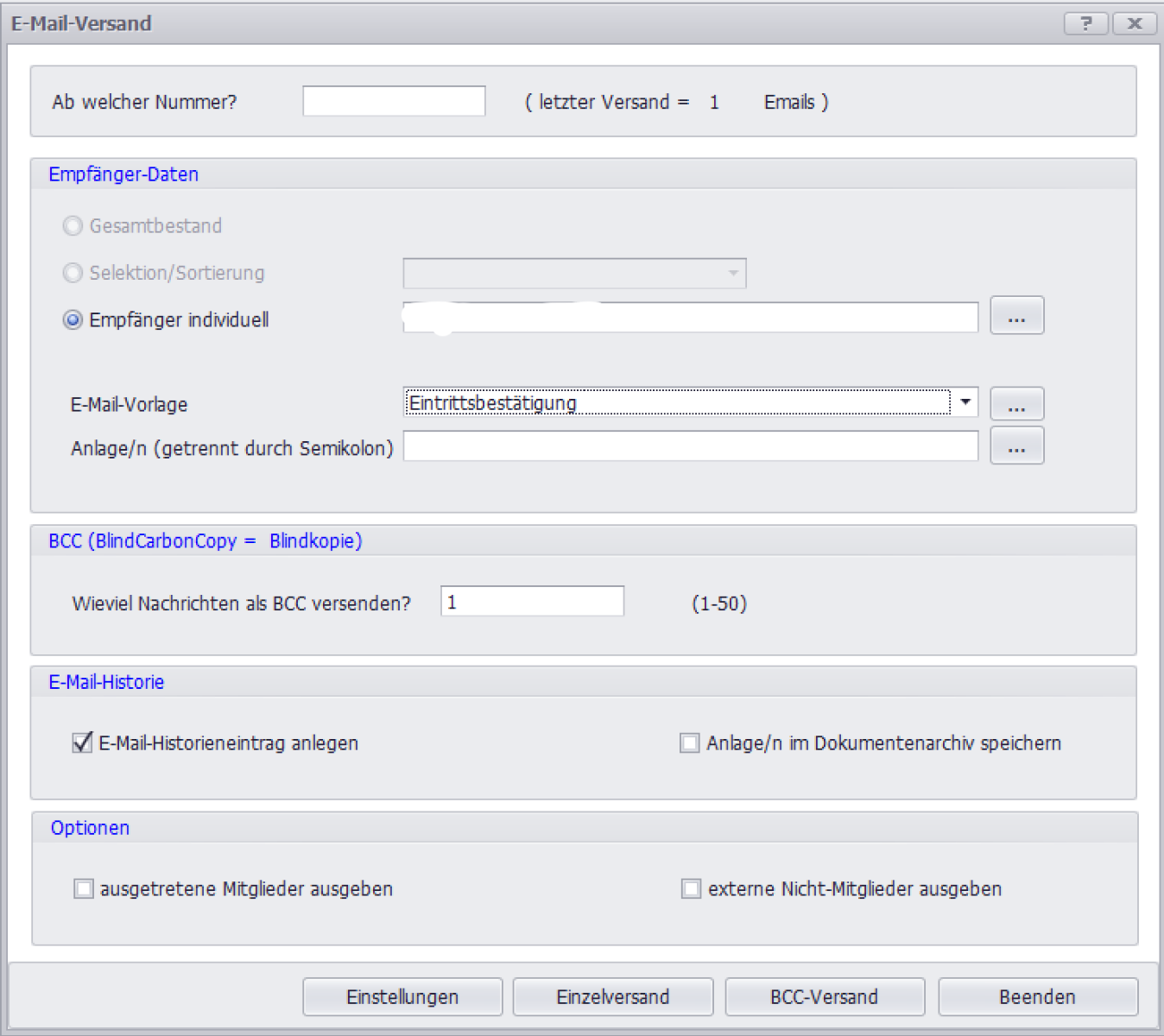
Task: Click the help question mark button
Action: pos(1085,23)
